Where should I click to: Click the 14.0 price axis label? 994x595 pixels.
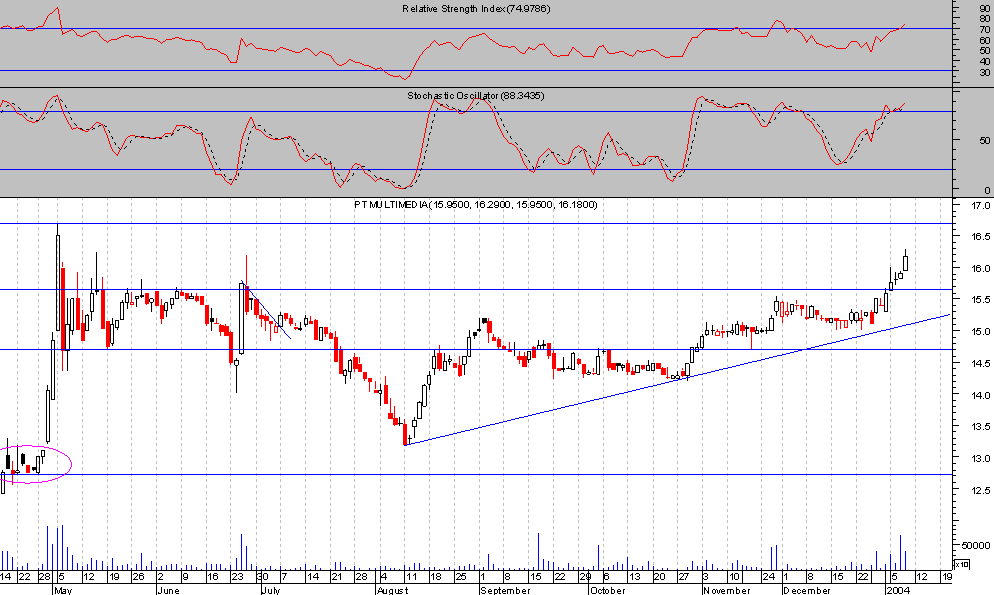[981, 395]
